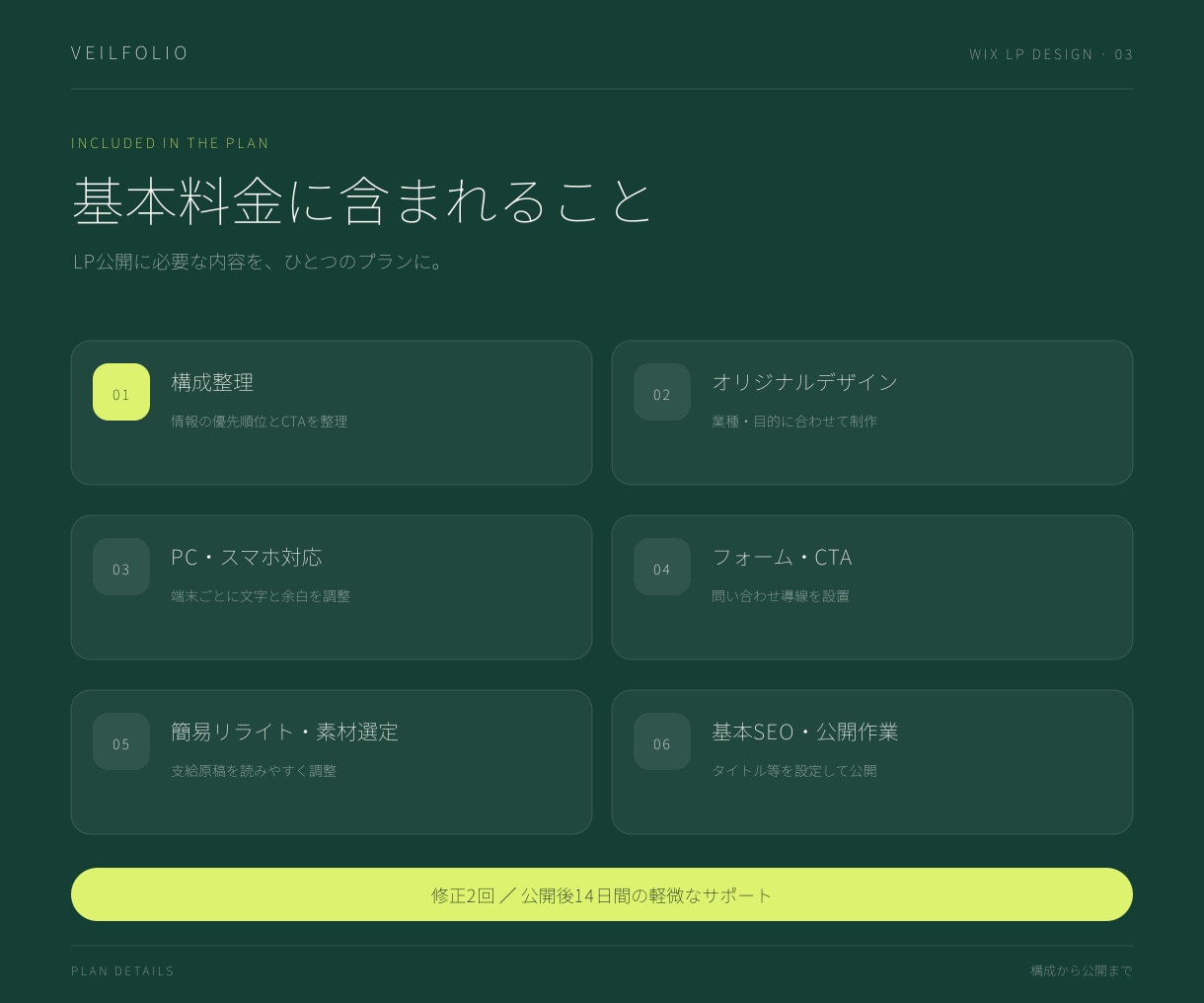Click the INCLUDED IN THE PLAN label

pos(170,143)
